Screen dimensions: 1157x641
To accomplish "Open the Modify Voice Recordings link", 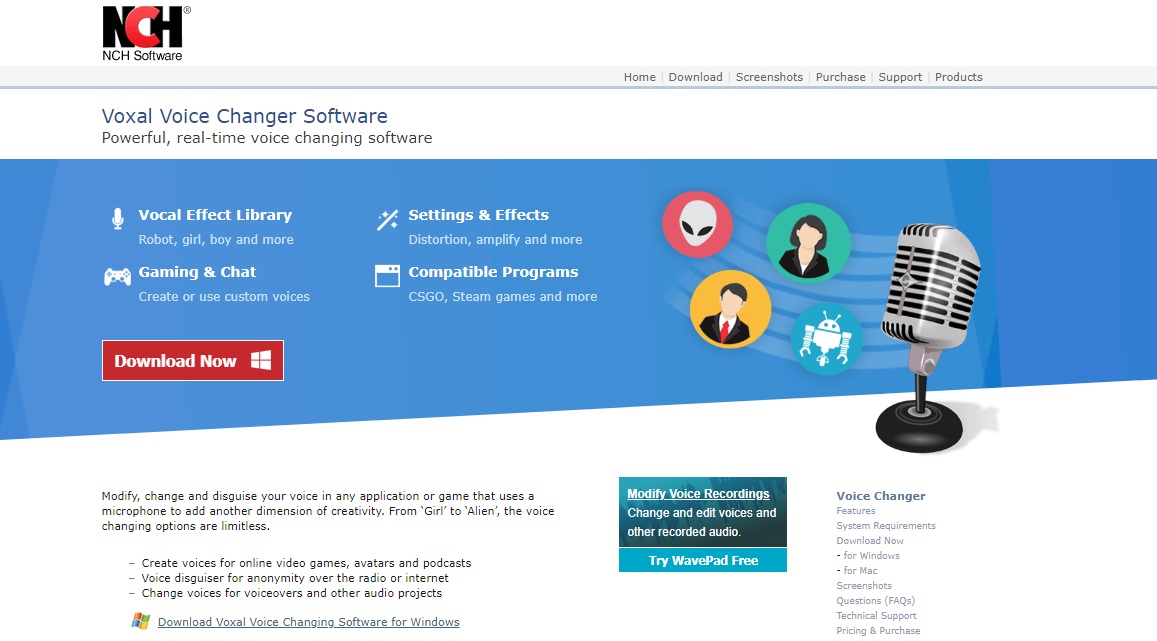I will coord(698,493).
